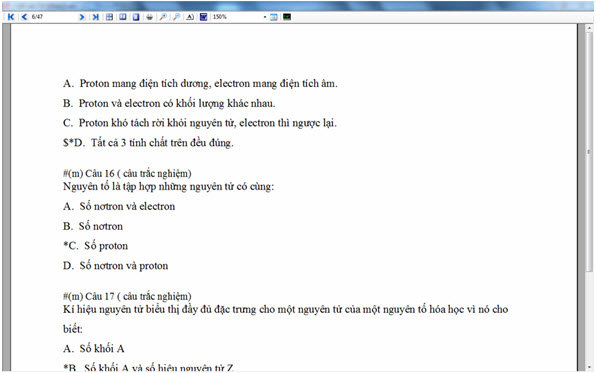The width and height of the screenshot is (596, 373).
Task: Click the dark blue page icon before 150%
Action: [x=203, y=17]
